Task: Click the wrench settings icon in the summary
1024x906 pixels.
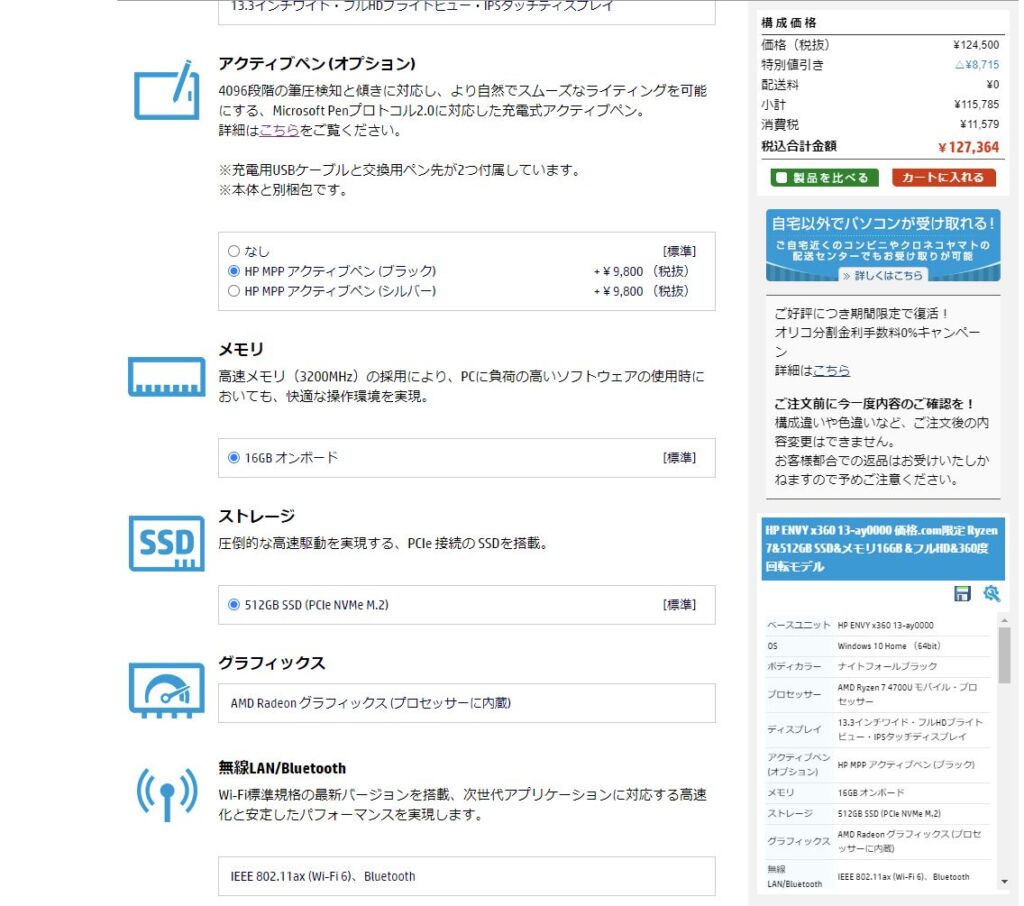Action: [991, 593]
